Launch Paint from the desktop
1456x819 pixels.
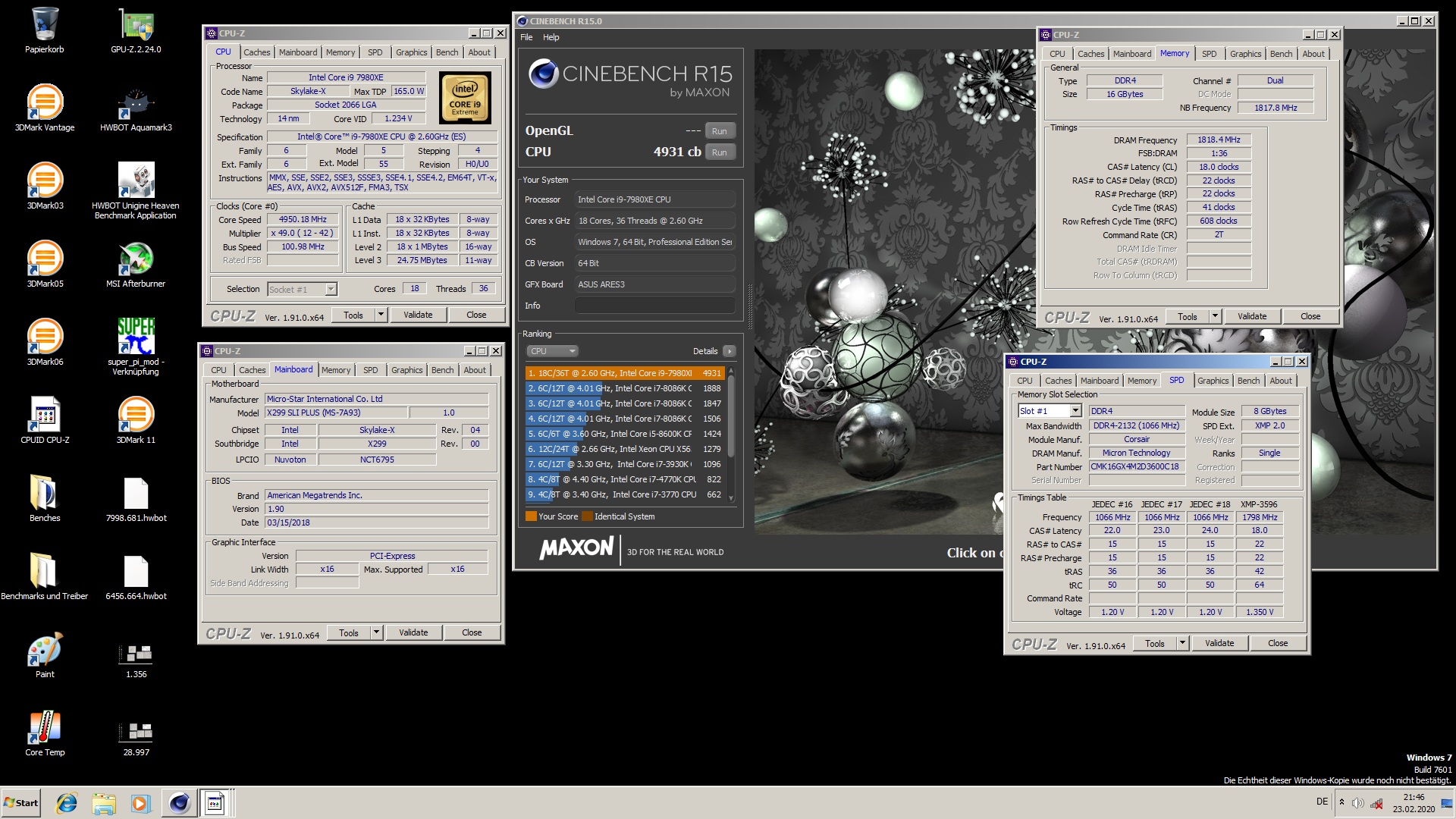tap(45, 655)
